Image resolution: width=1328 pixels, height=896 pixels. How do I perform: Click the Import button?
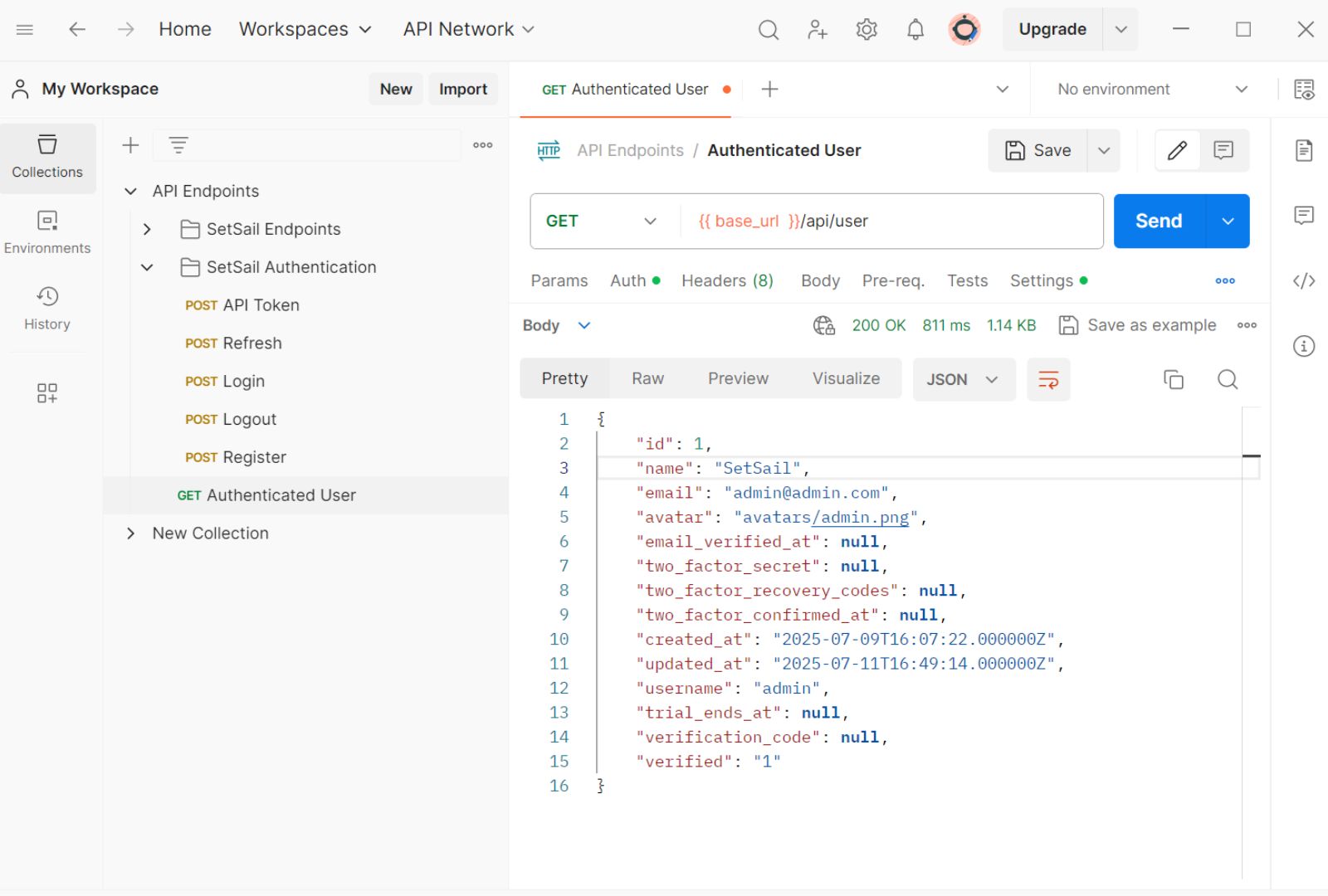tap(463, 89)
